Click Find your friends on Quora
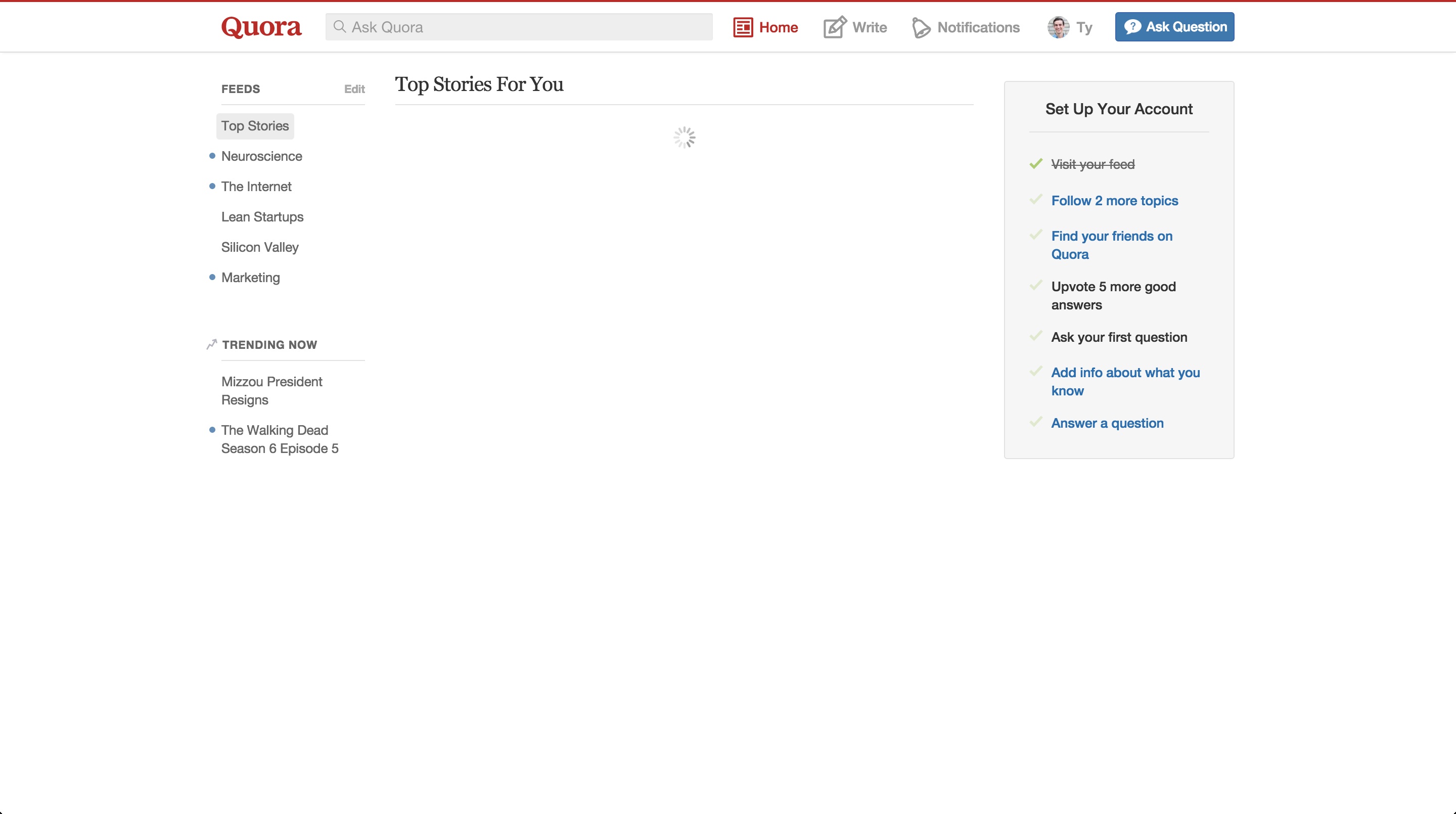Viewport: 1456px width, 814px height. point(1112,245)
